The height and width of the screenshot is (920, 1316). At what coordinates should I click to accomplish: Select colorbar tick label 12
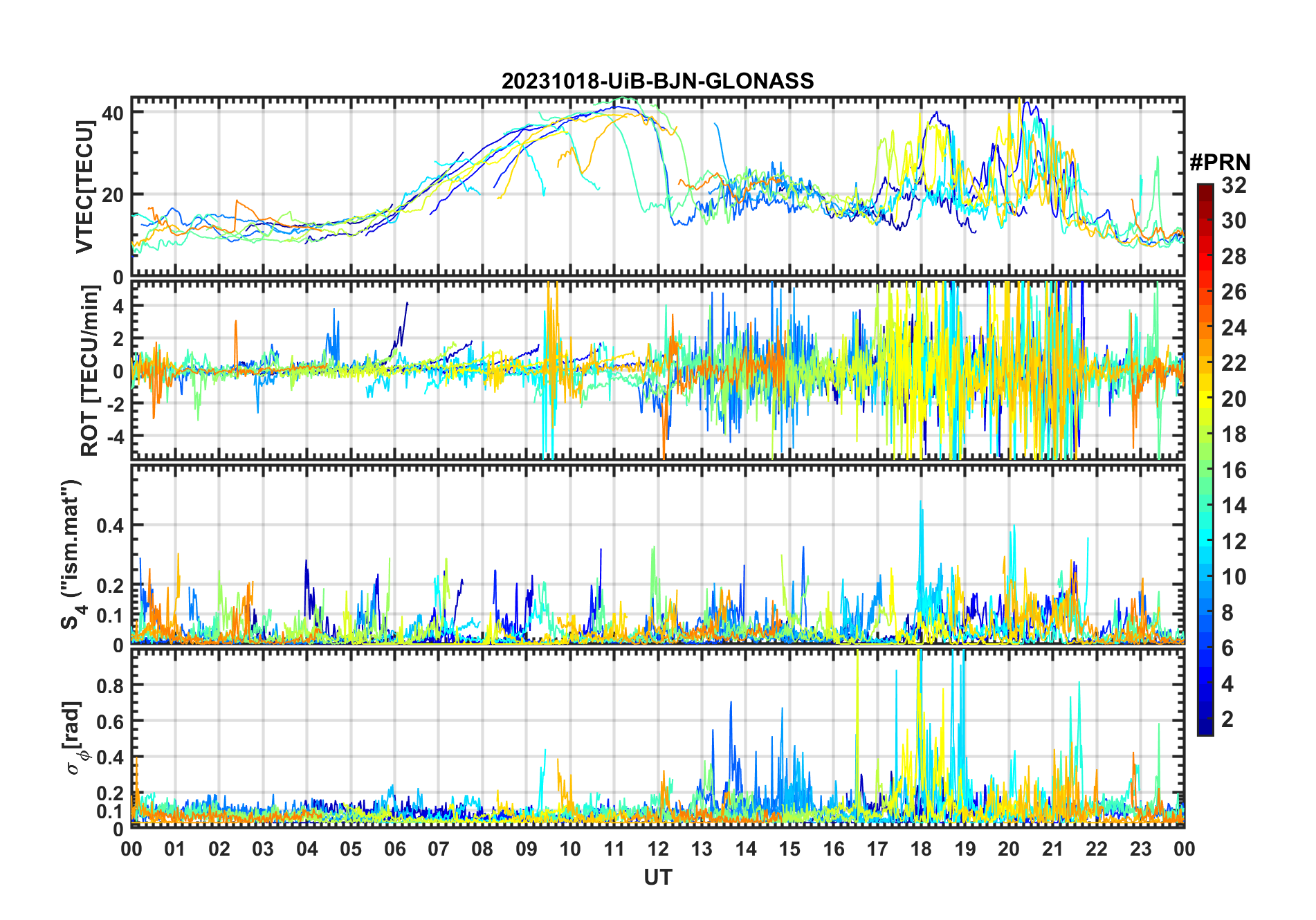1234,541
